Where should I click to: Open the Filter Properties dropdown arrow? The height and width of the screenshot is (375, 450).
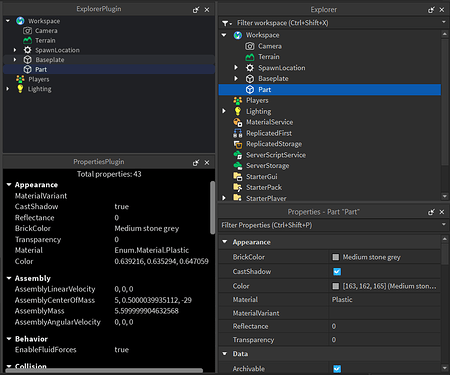coord(444,224)
